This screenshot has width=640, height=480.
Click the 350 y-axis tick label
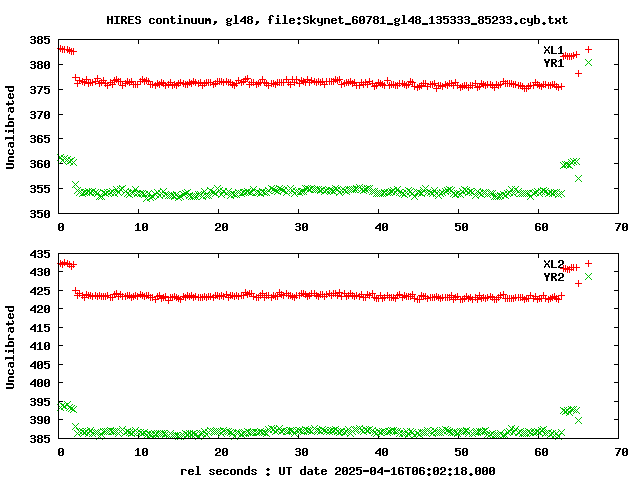tap(40, 213)
